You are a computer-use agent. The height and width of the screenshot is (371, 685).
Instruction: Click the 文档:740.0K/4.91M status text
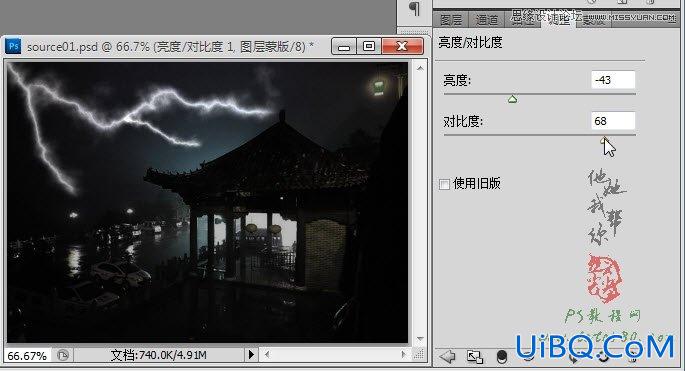click(x=158, y=355)
